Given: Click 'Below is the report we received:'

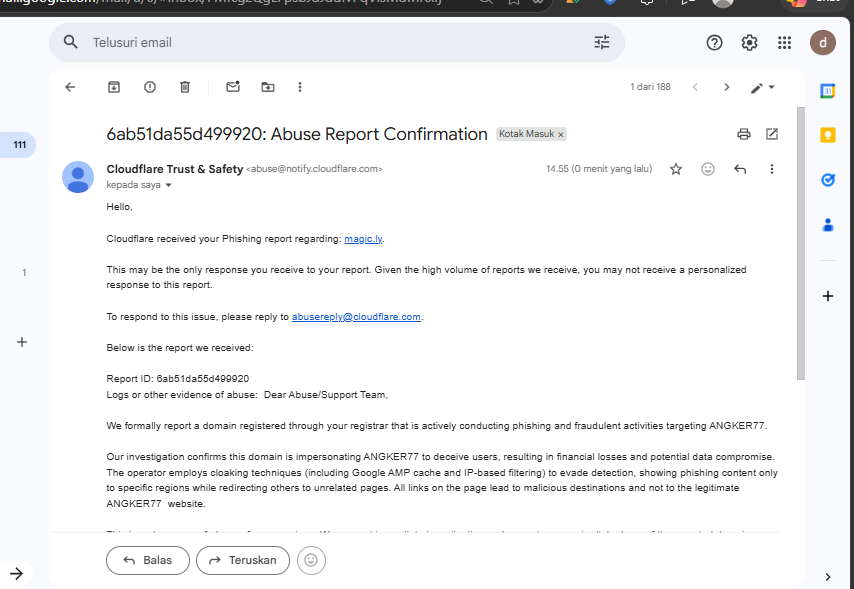Looking at the screenshot, I should coord(180,348).
